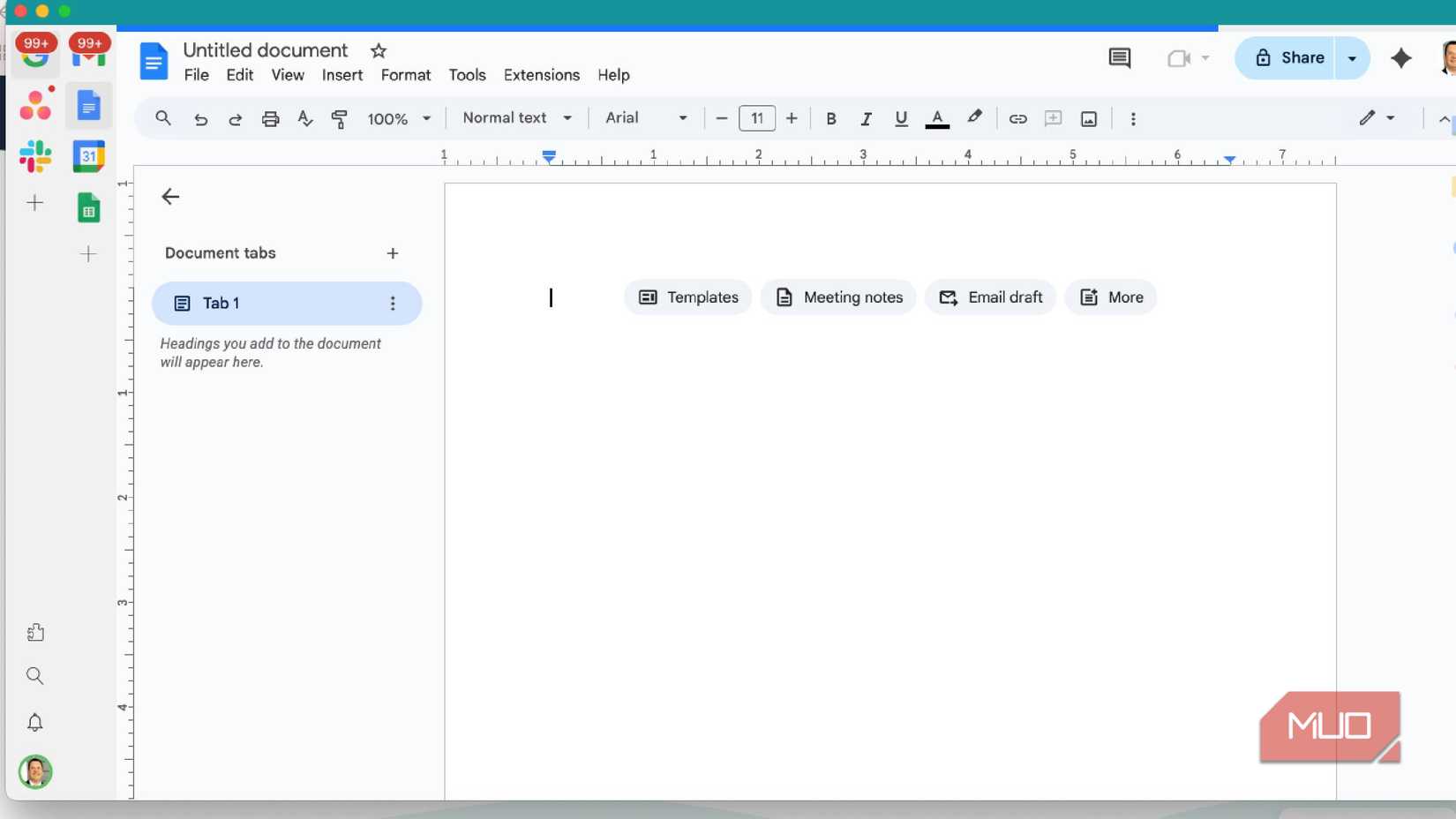Add a new document tab

click(x=393, y=253)
